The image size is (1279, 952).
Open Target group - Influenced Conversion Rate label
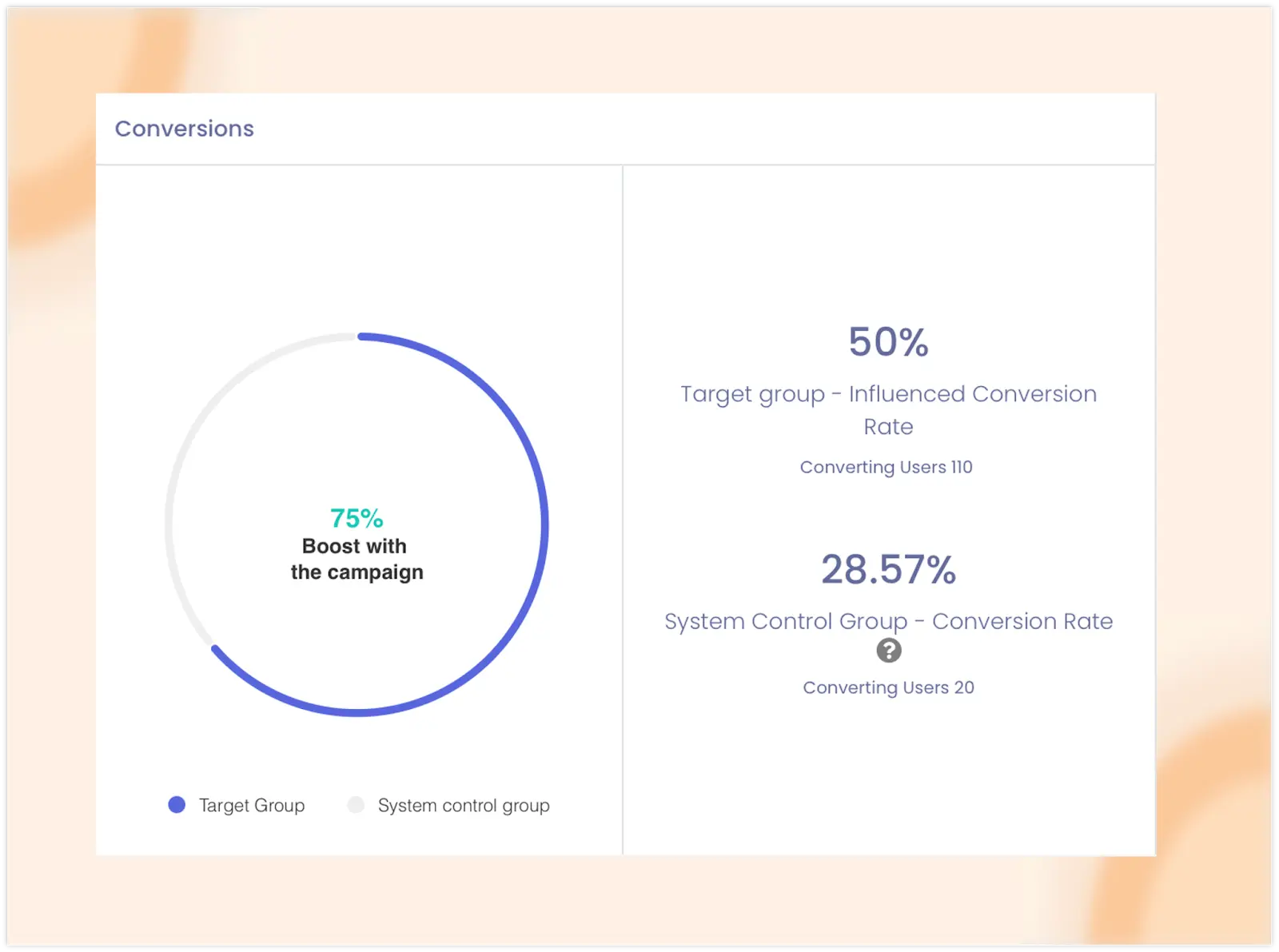pyautogui.click(x=888, y=394)
